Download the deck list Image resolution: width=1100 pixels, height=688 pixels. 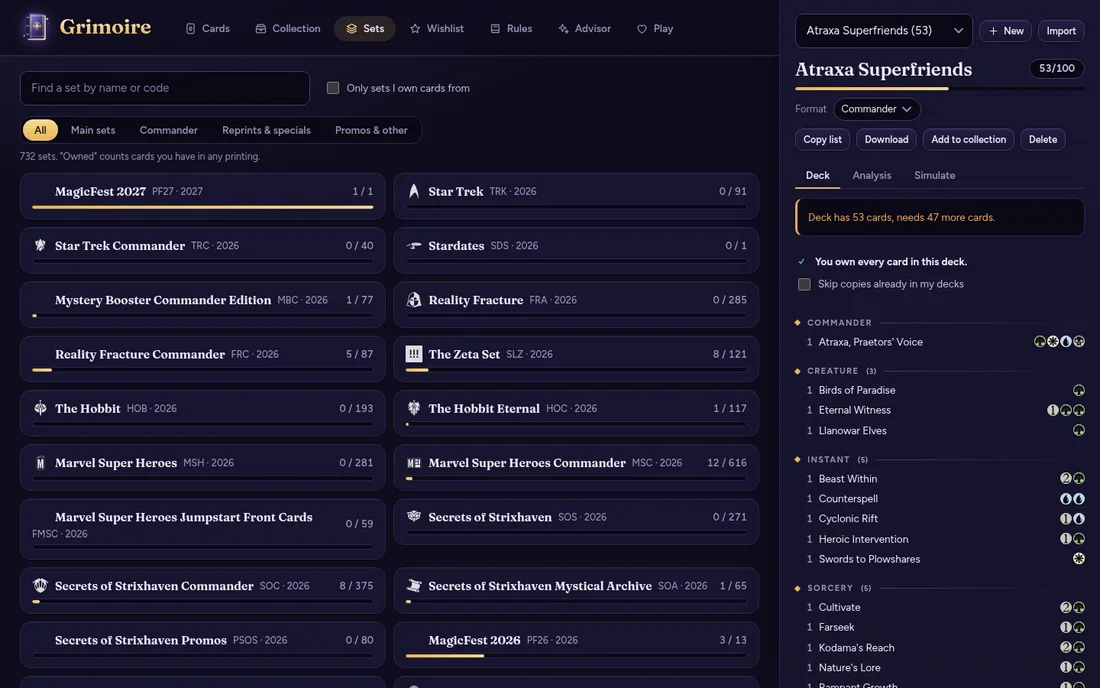[x=886, y=140]
